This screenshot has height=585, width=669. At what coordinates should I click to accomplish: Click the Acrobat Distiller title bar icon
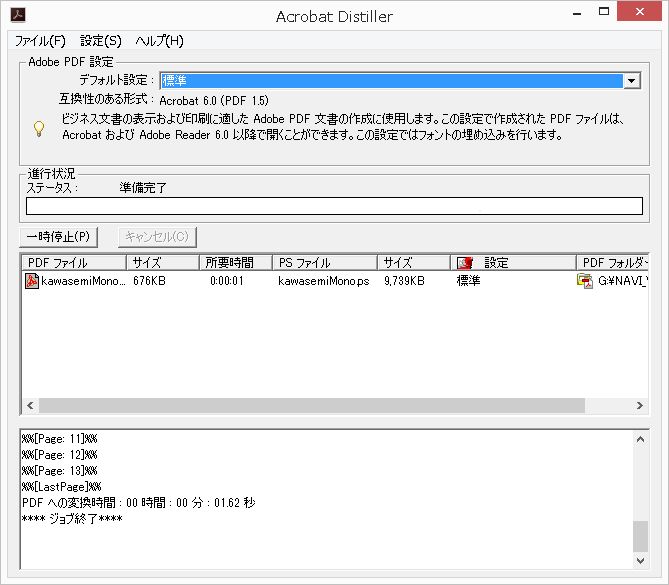point(18,15)
